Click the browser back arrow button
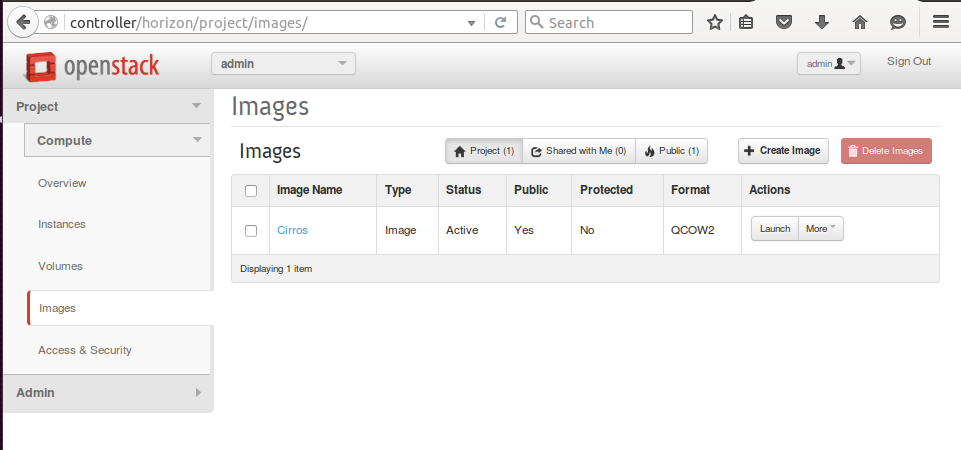Screen dimensions: 961x450 pyautogui.click(x=22, y=22)
